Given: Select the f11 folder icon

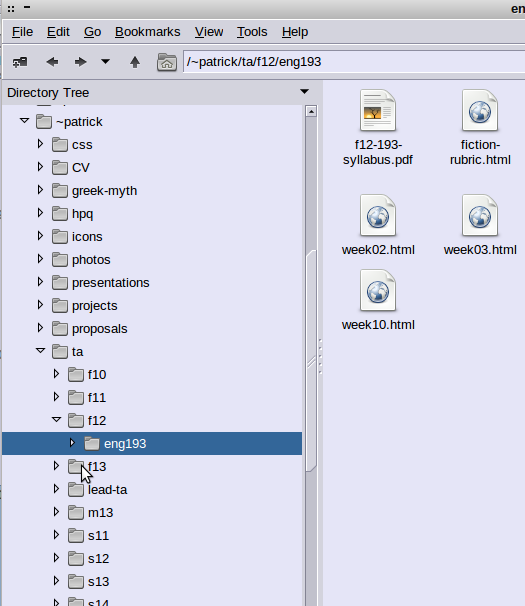Looking at the screenshot, I should [76, 397].
